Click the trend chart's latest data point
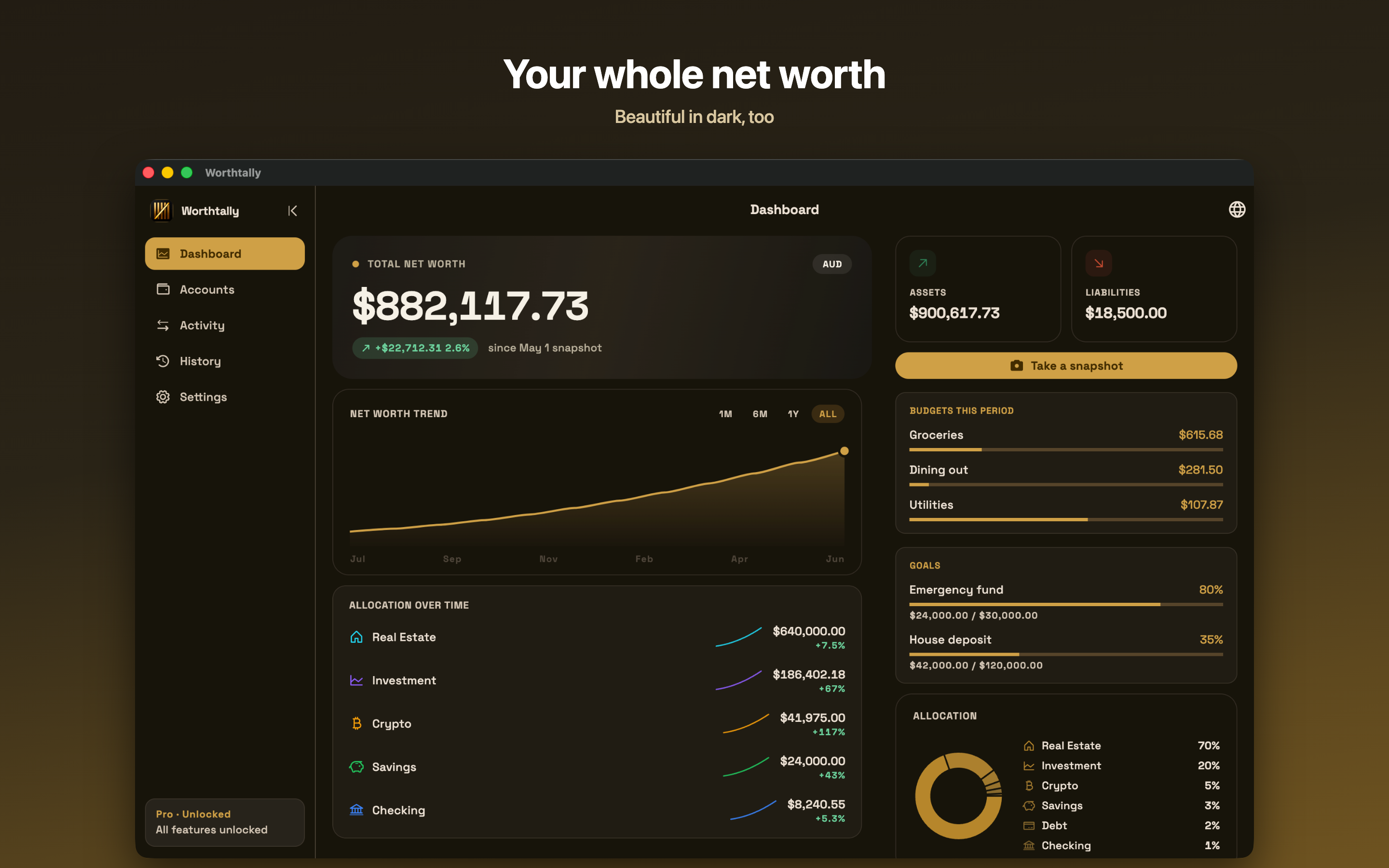Screen dimensions: 1389x868 [x=844, y=451]
